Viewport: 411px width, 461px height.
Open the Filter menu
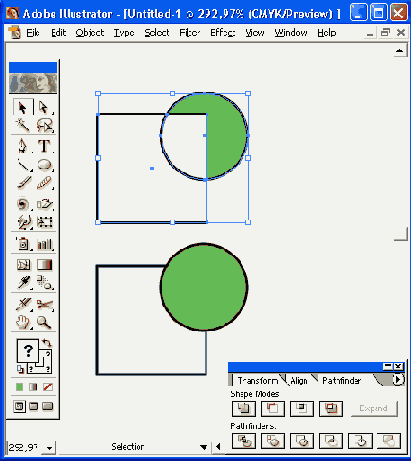[190, 33]
